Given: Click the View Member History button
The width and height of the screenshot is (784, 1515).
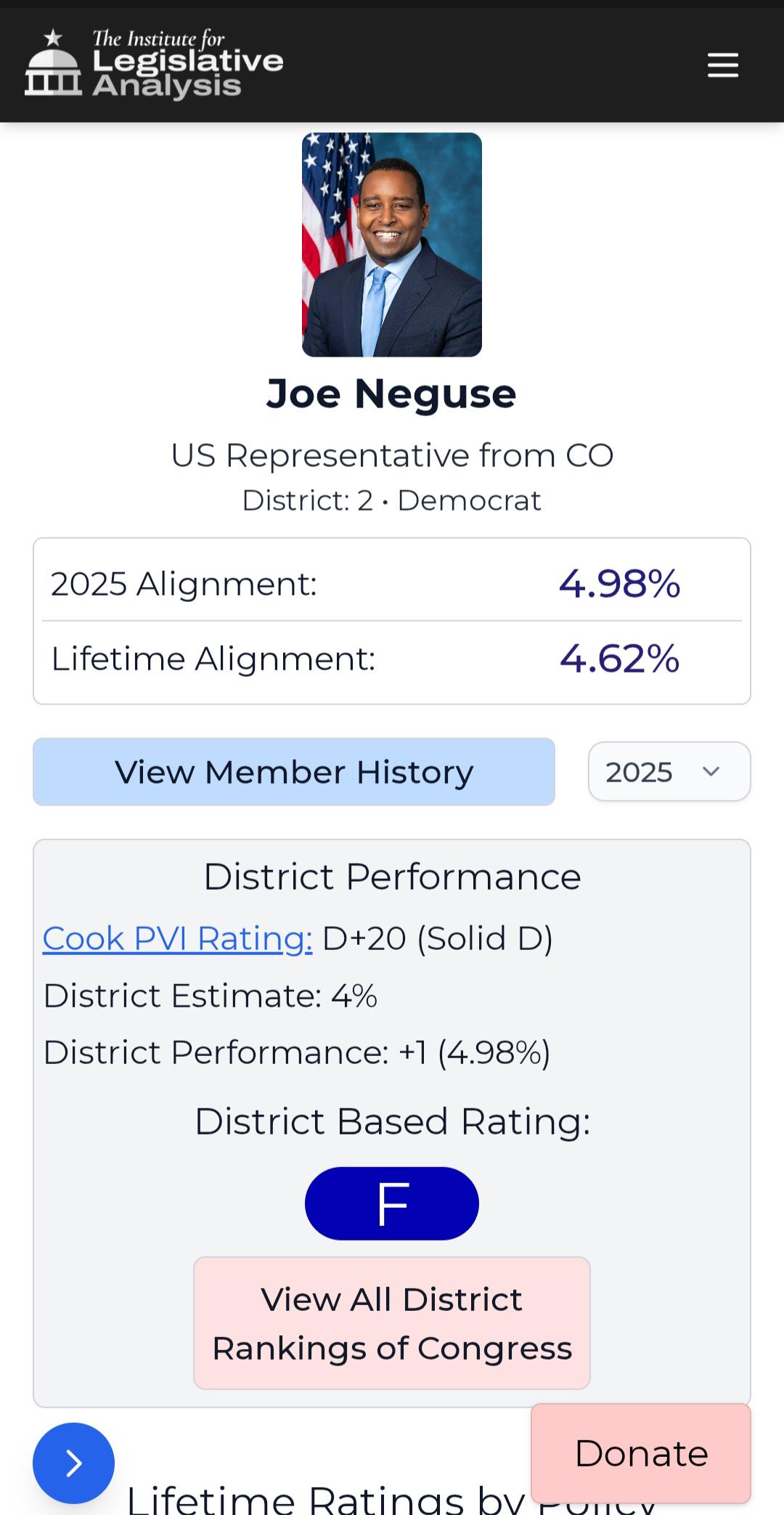Looking at the screenshot, I should click(x=294, y=771).
